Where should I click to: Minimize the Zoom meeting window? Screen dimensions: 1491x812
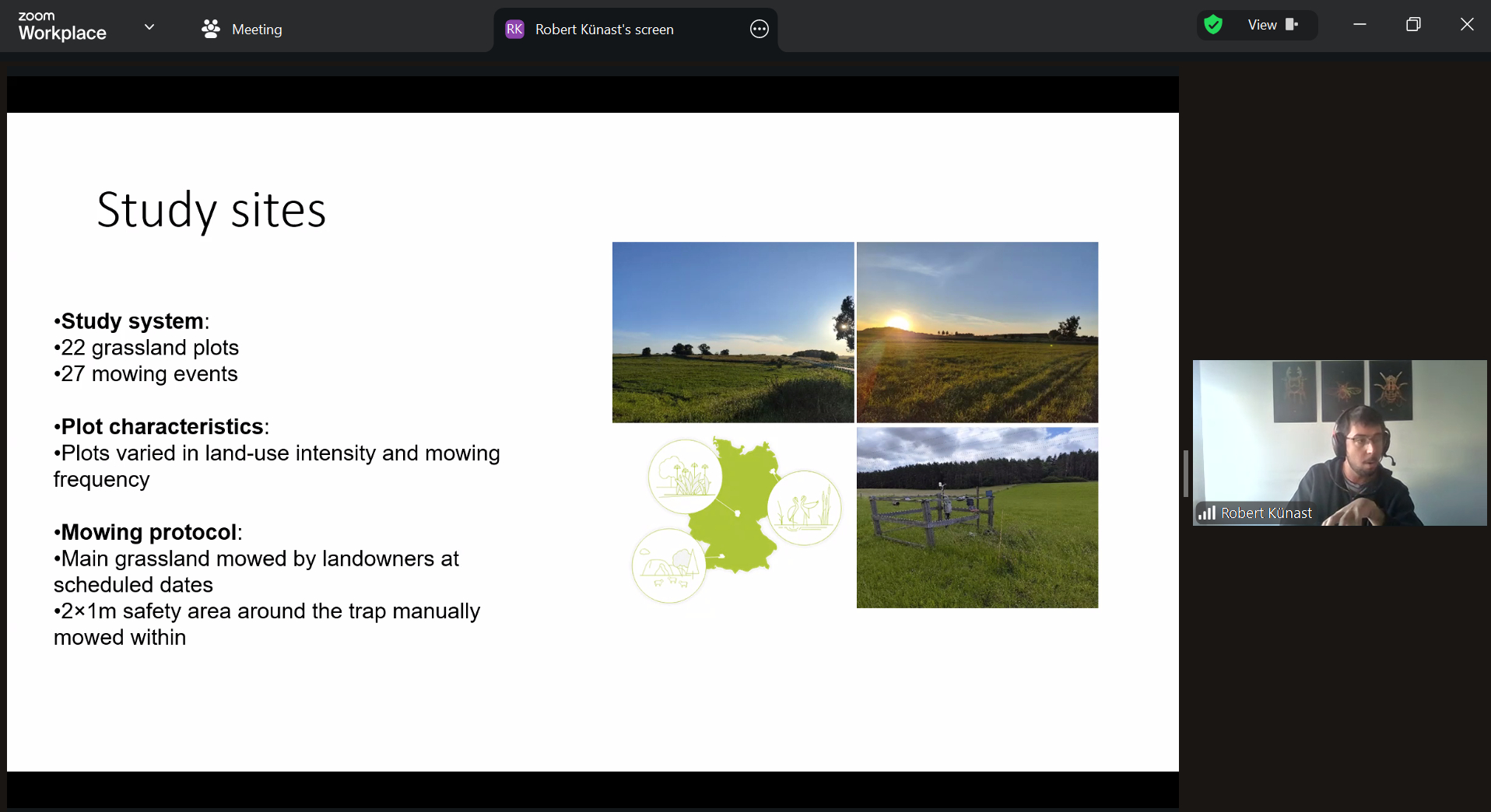[x=1359, y=25]
